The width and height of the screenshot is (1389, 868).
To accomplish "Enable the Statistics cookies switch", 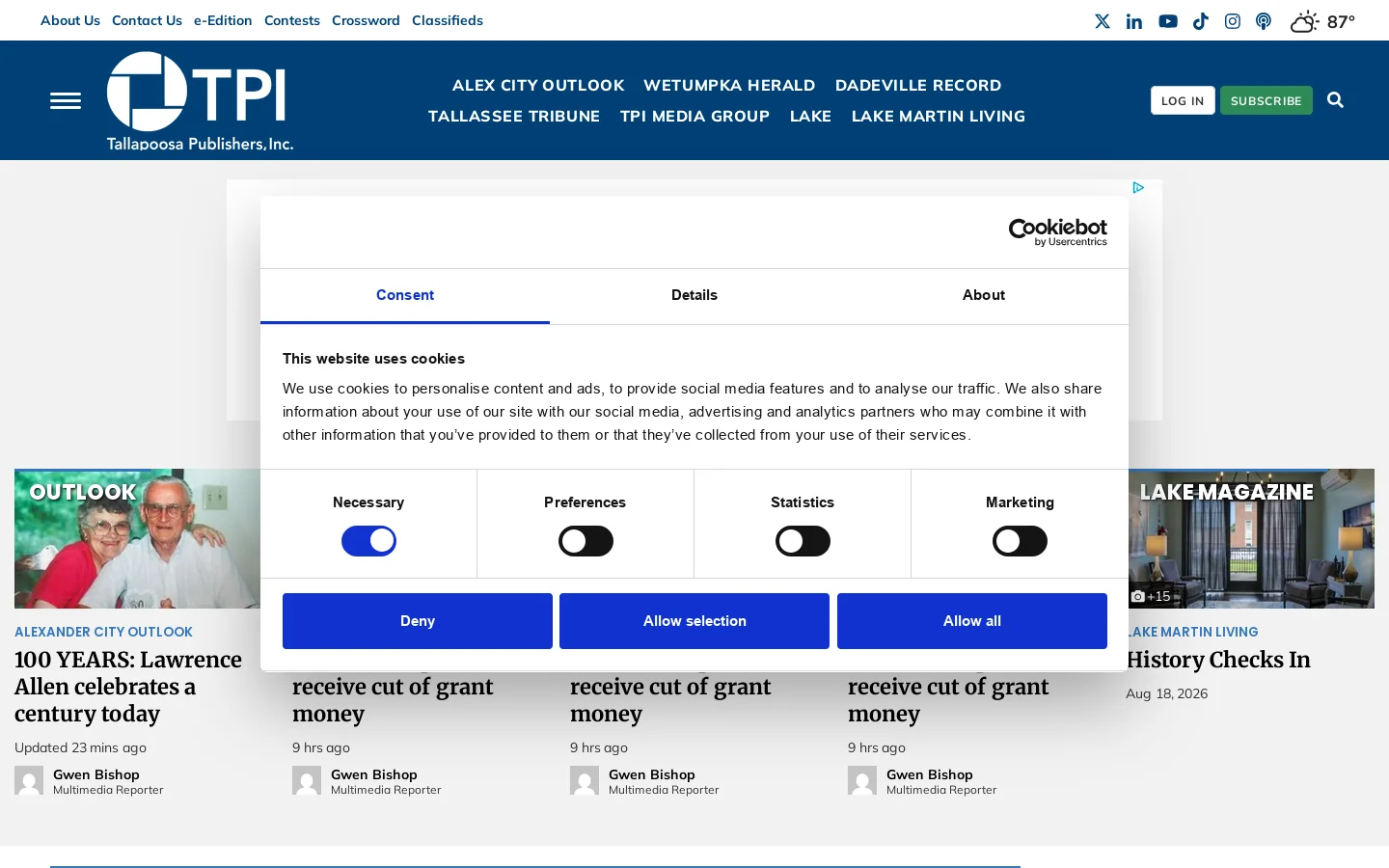I will point(803,541).
